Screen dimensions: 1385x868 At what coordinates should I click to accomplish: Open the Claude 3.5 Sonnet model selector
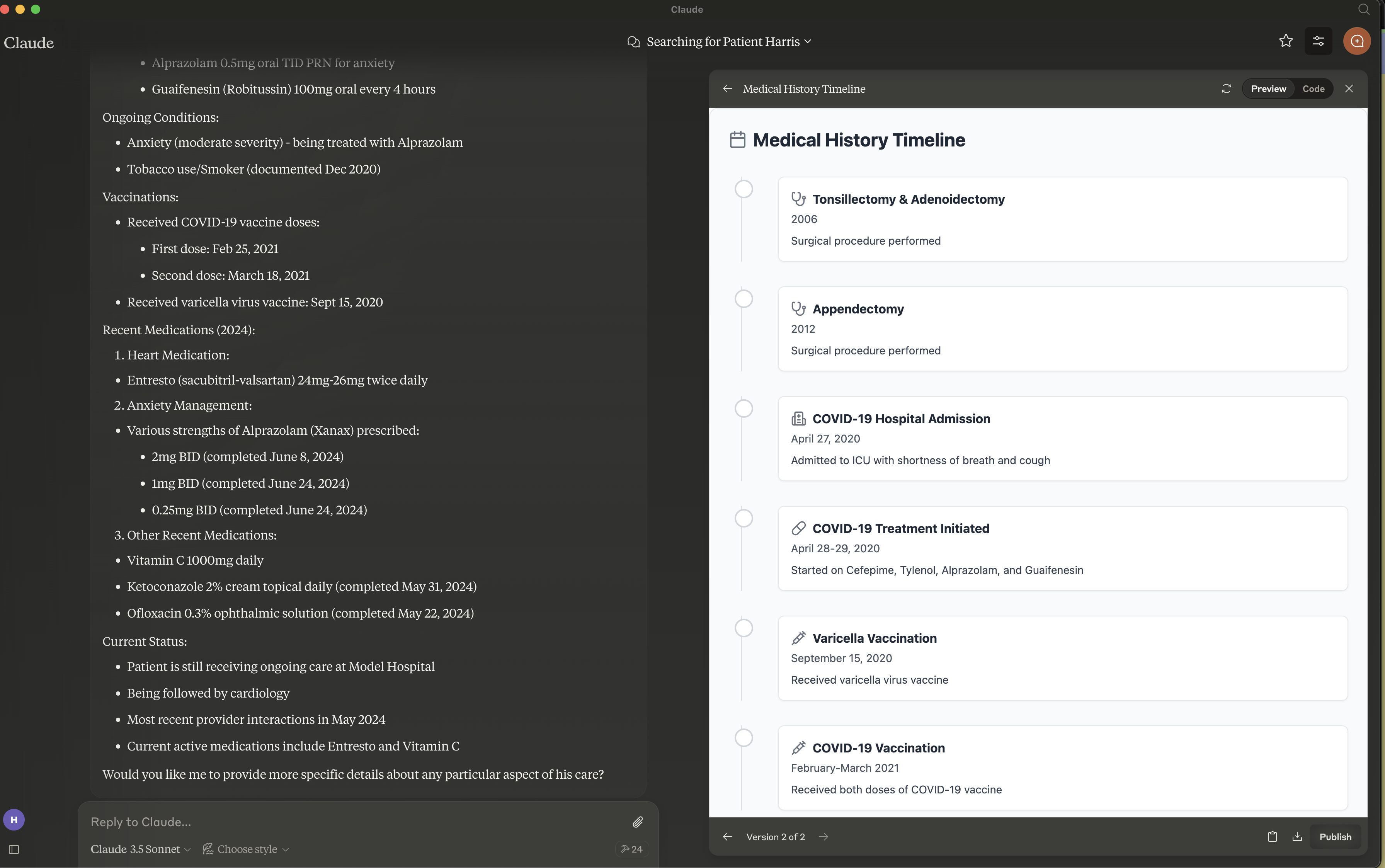pos(140,849)
